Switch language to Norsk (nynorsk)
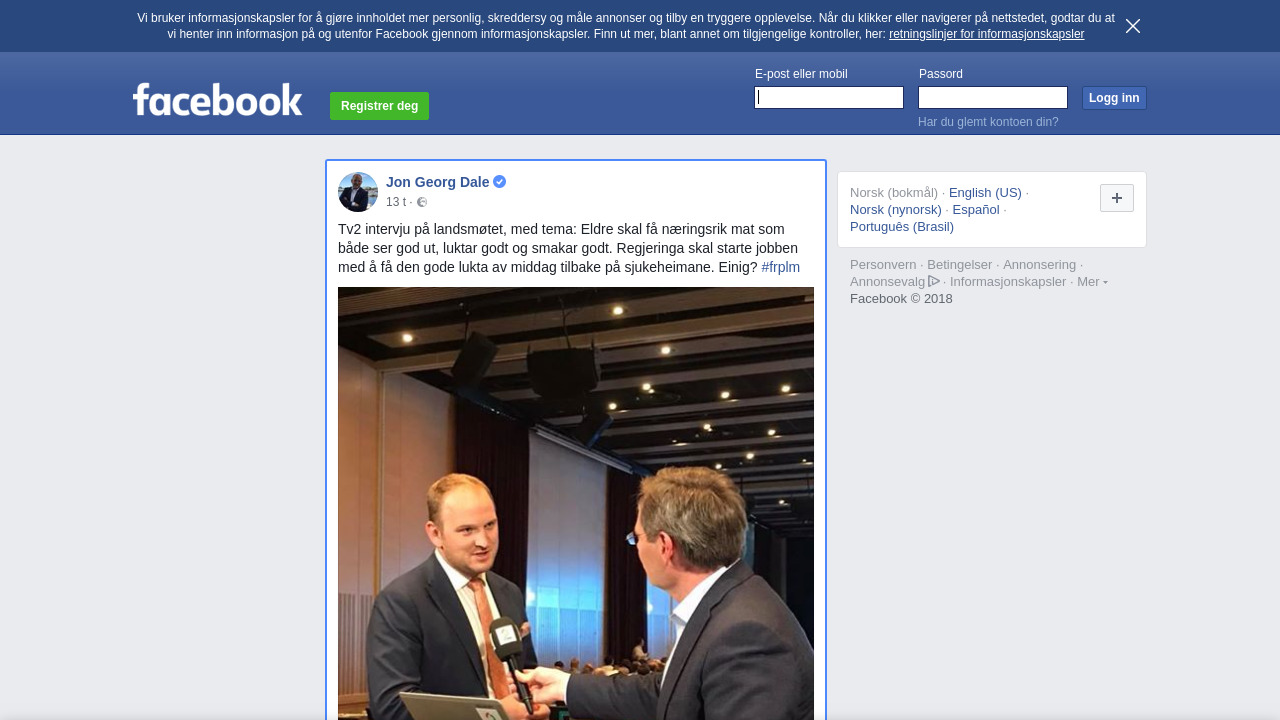The width and height of the screenshot is (1280, 720). tap(896, 210)
